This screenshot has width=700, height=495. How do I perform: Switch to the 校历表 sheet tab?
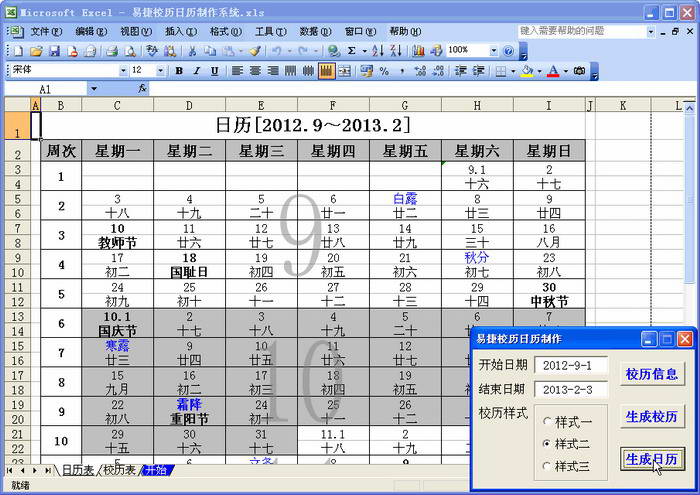pos(119,470)
